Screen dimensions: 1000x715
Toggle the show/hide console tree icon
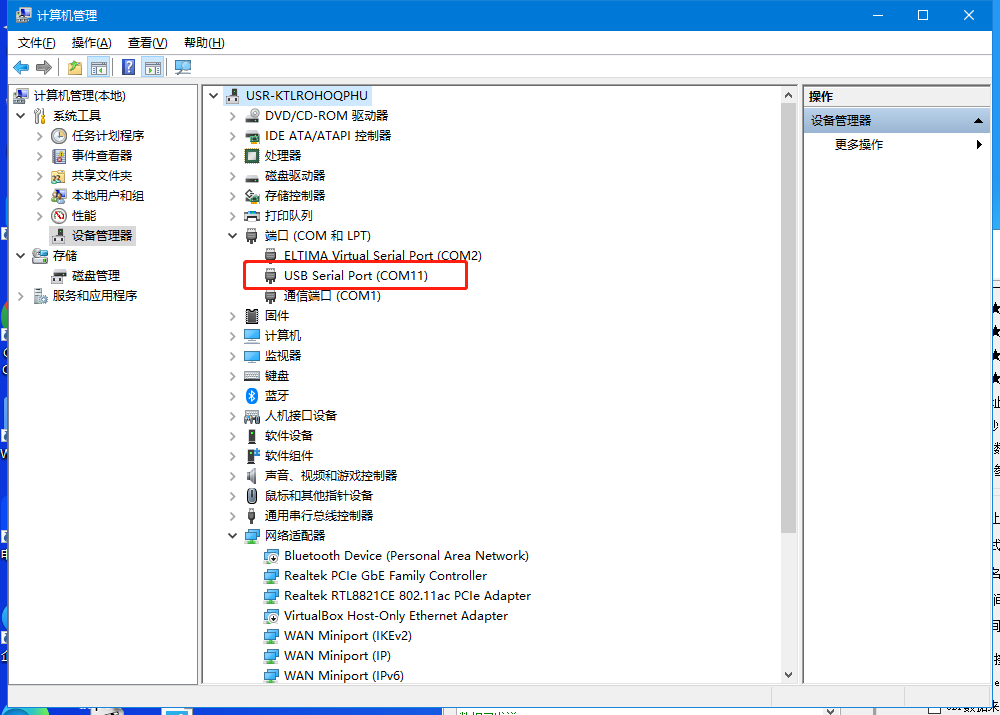point(99,67)
